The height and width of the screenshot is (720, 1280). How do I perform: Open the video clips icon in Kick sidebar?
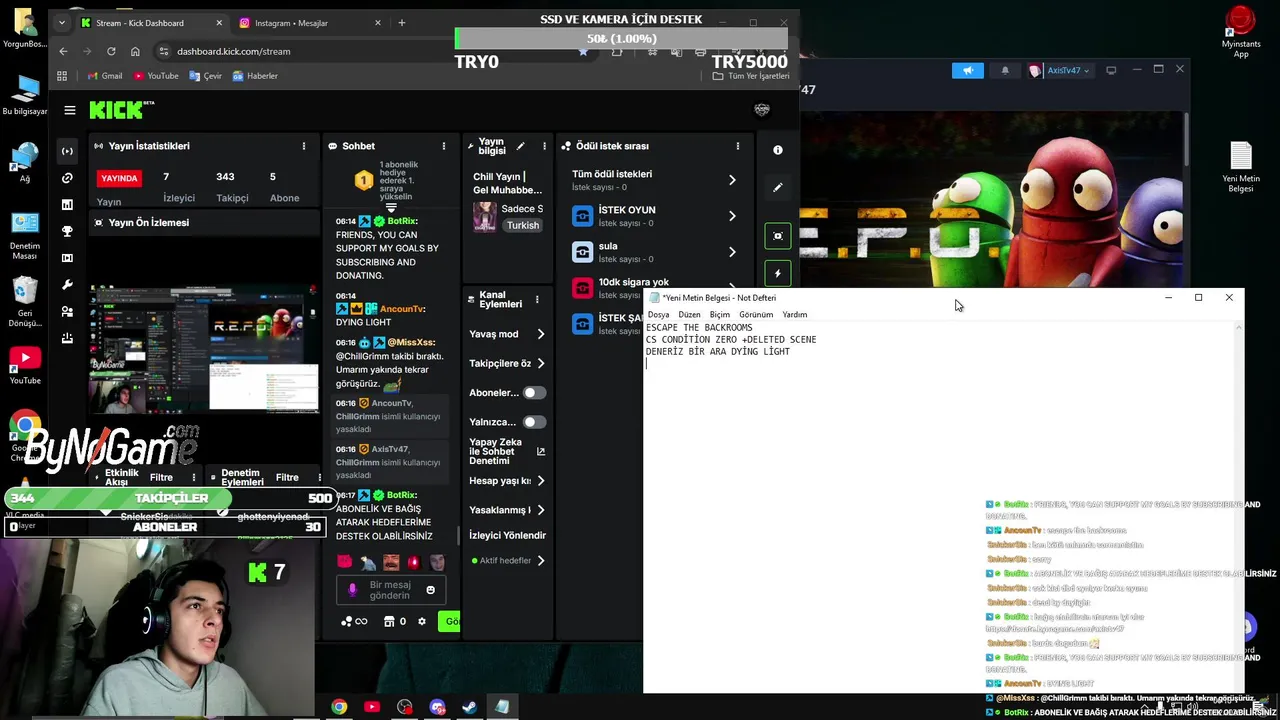click(67, 258)
